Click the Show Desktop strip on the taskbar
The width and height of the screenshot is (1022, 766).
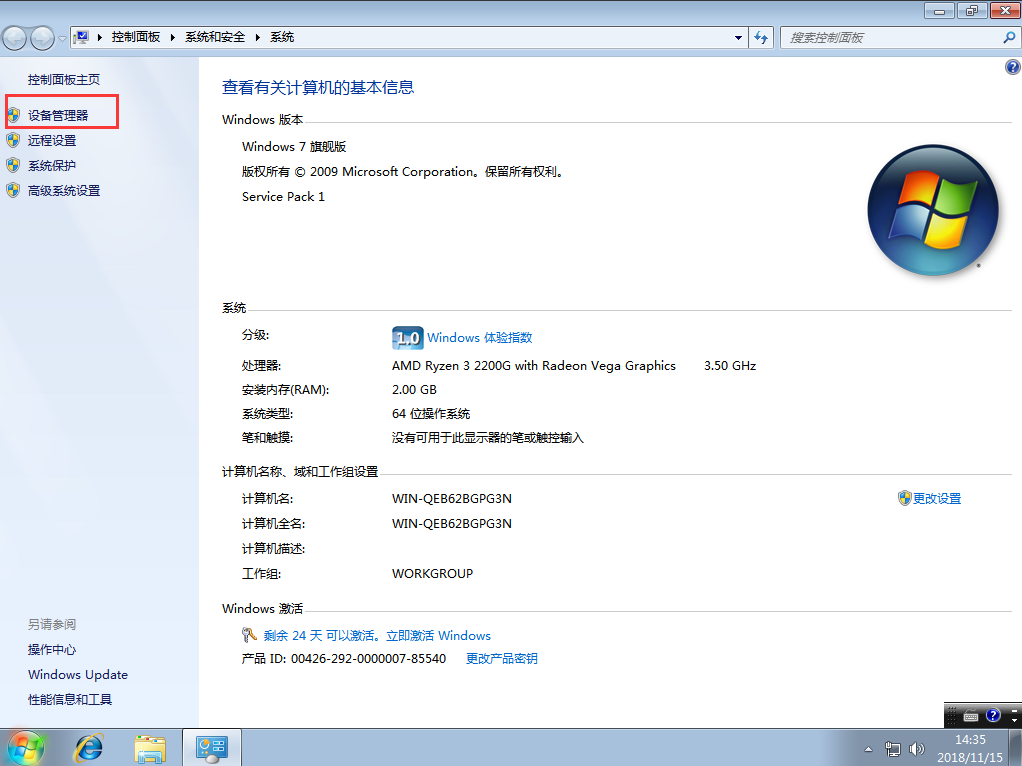pyautogui.click(x=1015, y=748)
